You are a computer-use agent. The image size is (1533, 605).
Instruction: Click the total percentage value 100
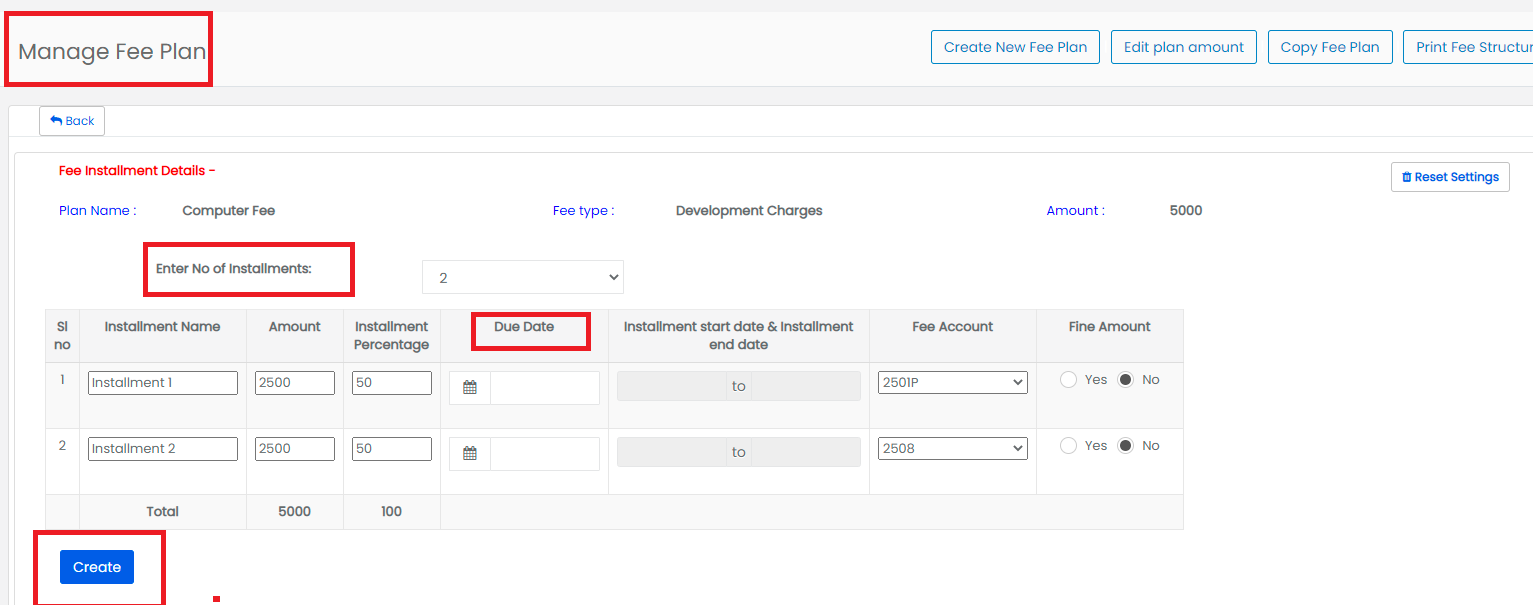tap(392, 512)
